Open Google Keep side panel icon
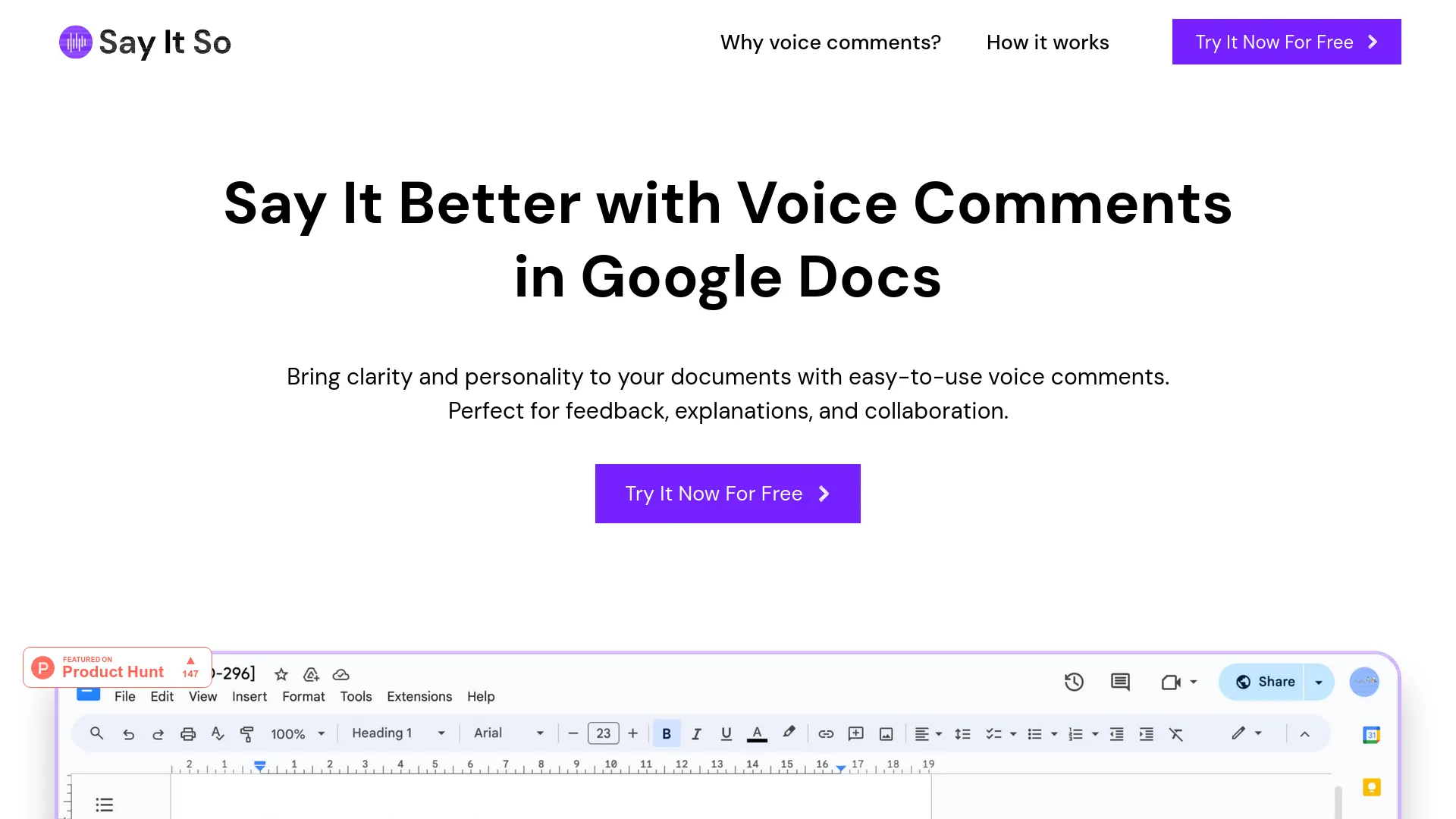Viewport: 1456px width, 819px height. click(x=1371, y=787)
